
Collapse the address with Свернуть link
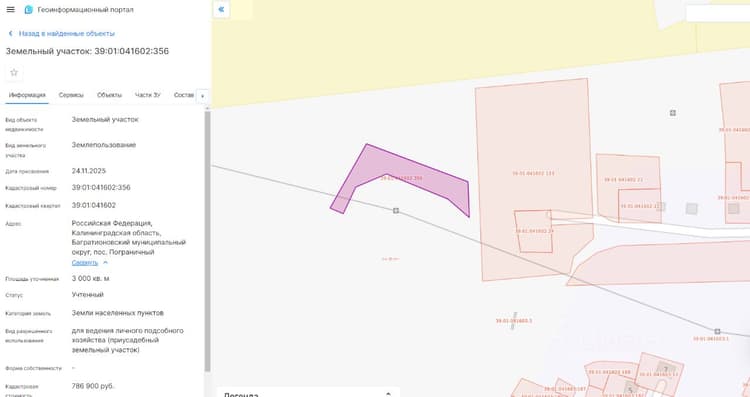pos(85,263)
